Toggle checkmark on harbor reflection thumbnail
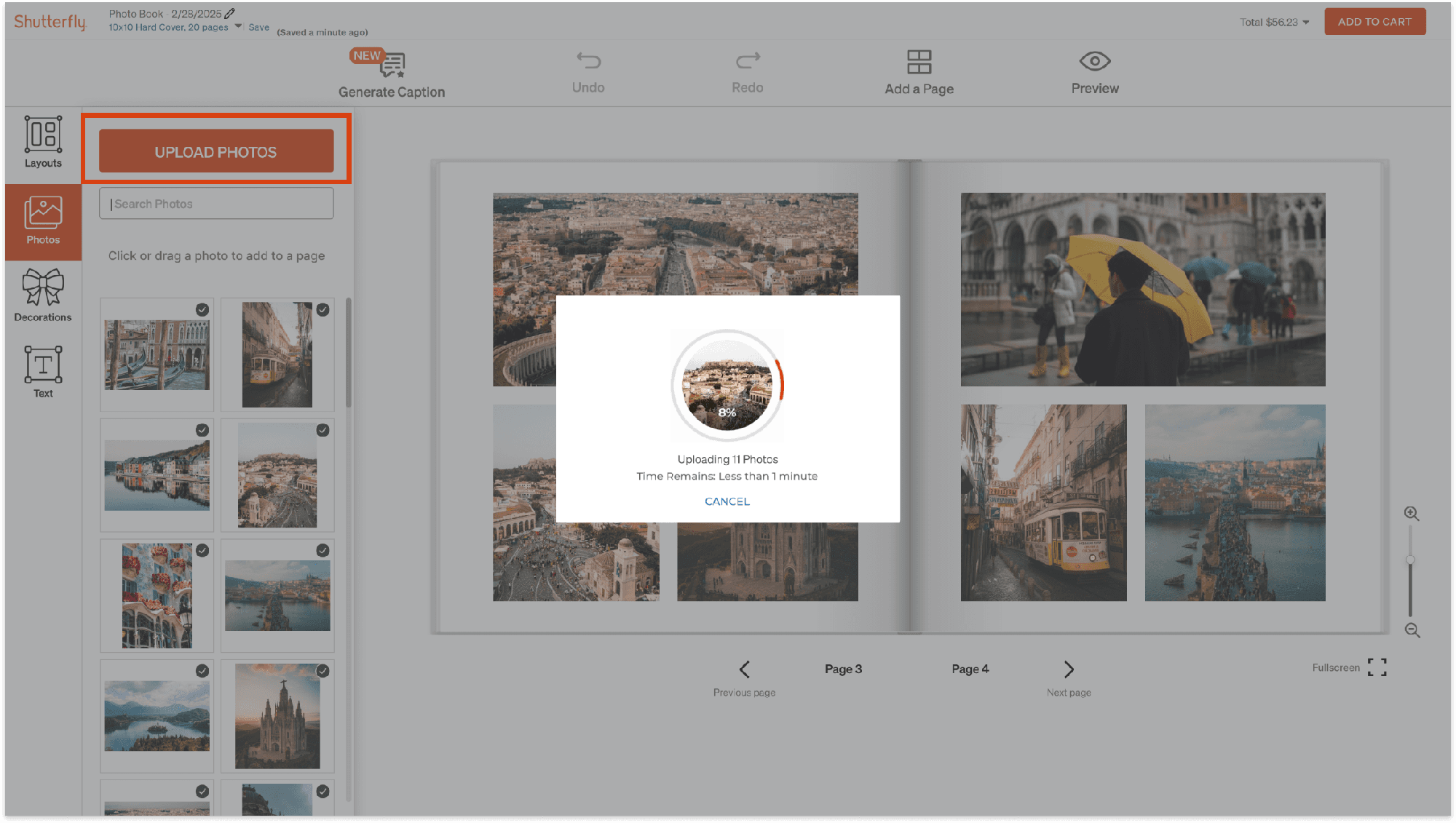The width and height of the screenshot is (1456, 823). click(202, 430)
